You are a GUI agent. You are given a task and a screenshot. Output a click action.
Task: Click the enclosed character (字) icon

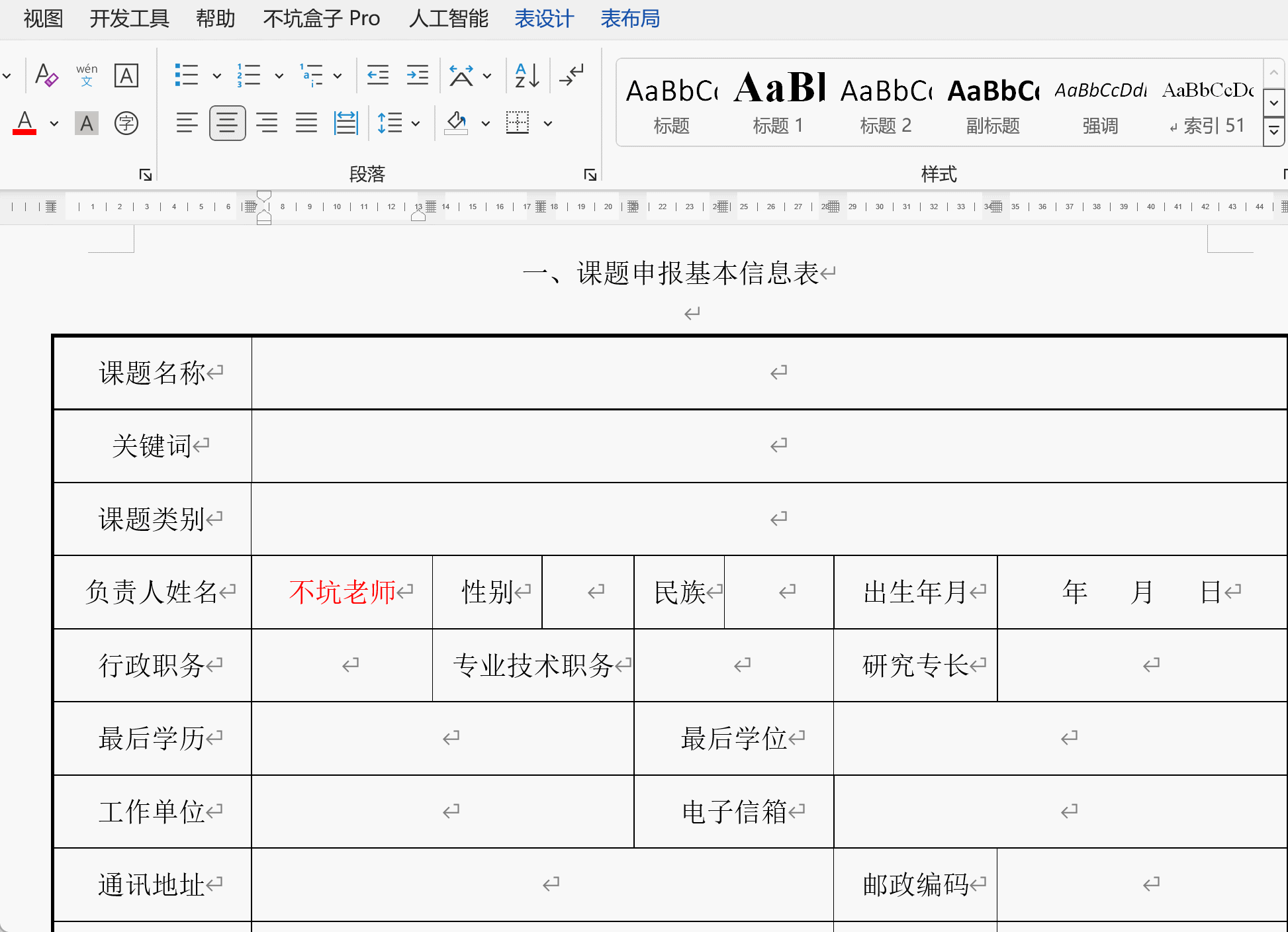pos(126,123)
